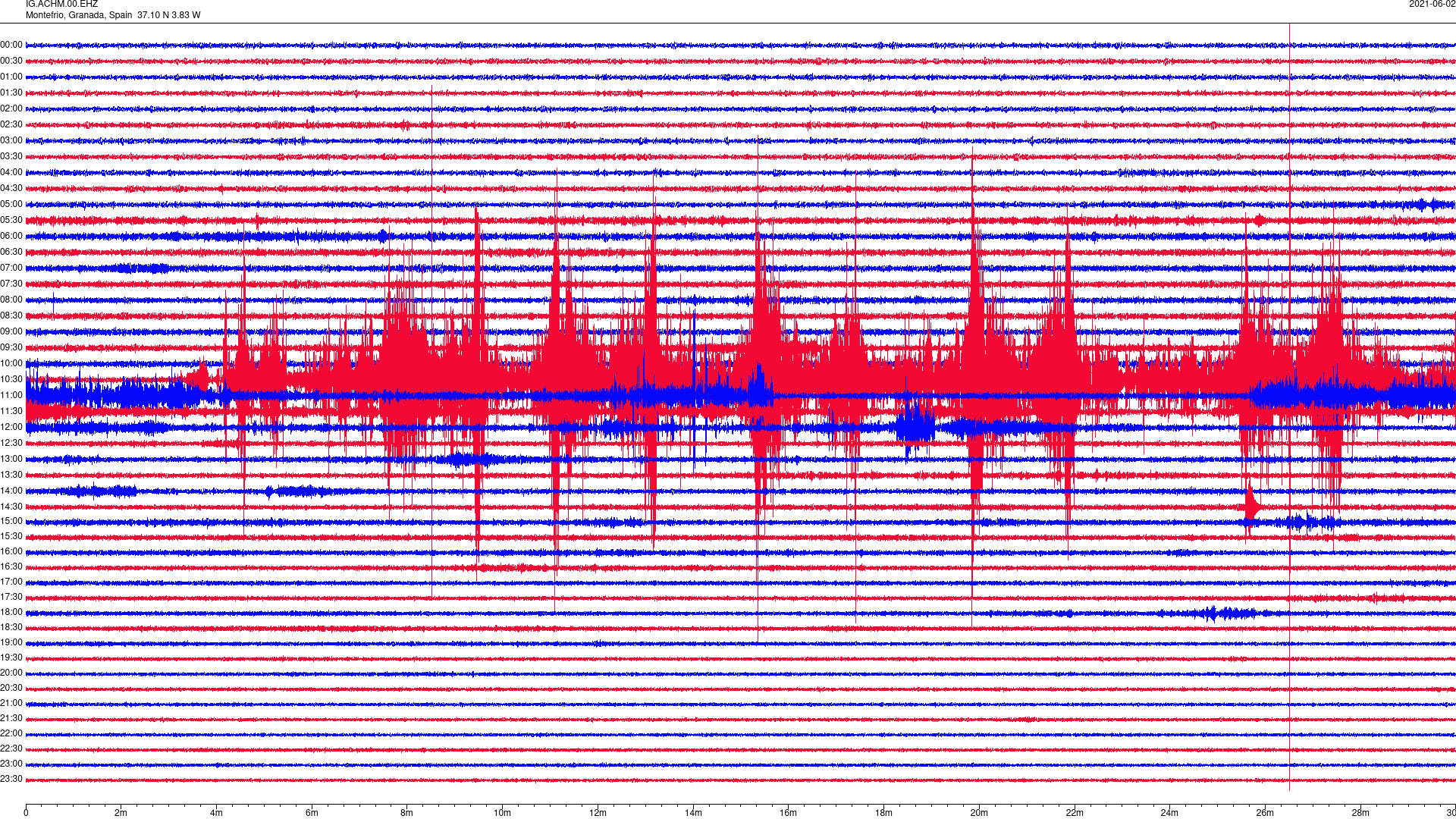Select the 04:30 trace time label
Screen dimensions: 1456x819
click(11, 189)
